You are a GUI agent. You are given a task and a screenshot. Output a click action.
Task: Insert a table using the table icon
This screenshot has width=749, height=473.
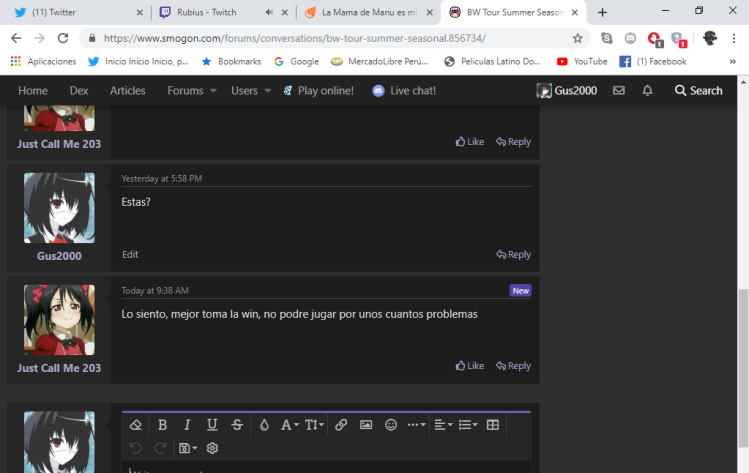pyautogui.click(x=492, y=425)
